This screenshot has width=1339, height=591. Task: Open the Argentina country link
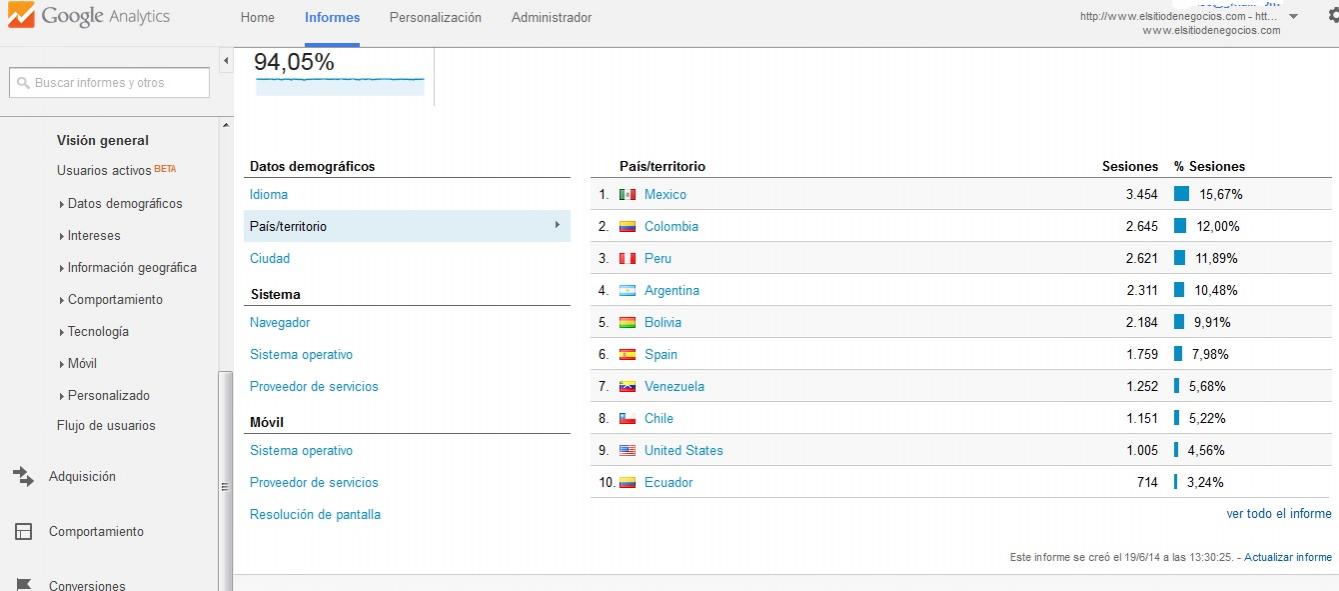(x=672, y=291)
